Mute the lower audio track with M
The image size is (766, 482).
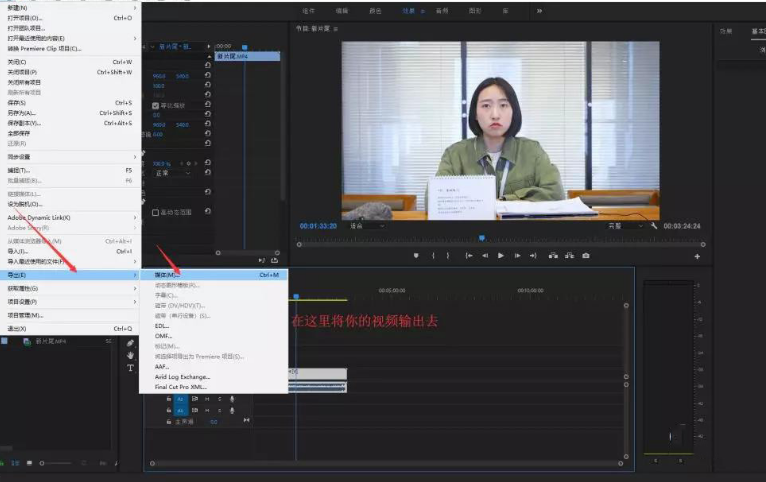[207, 410]
